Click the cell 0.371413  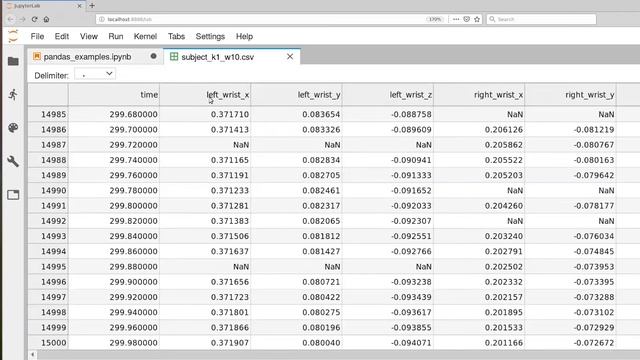[x=205, y=129]
